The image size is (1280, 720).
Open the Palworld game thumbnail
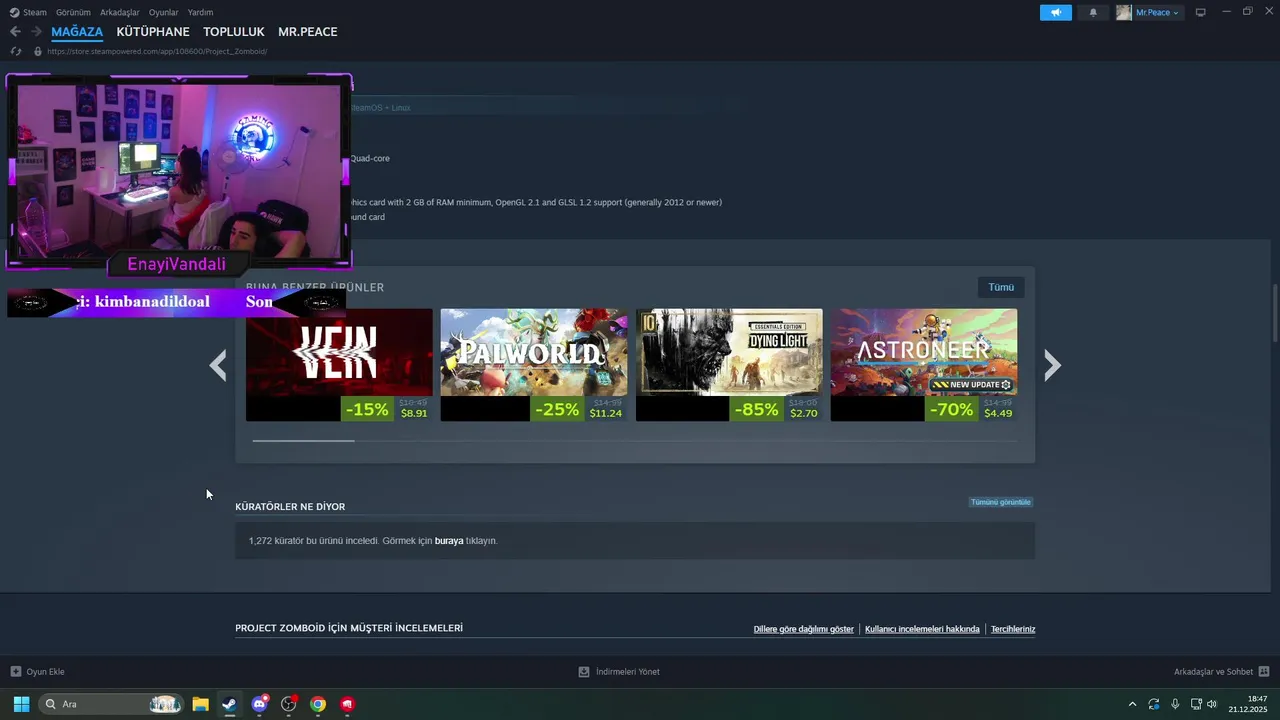pos(534,352)
